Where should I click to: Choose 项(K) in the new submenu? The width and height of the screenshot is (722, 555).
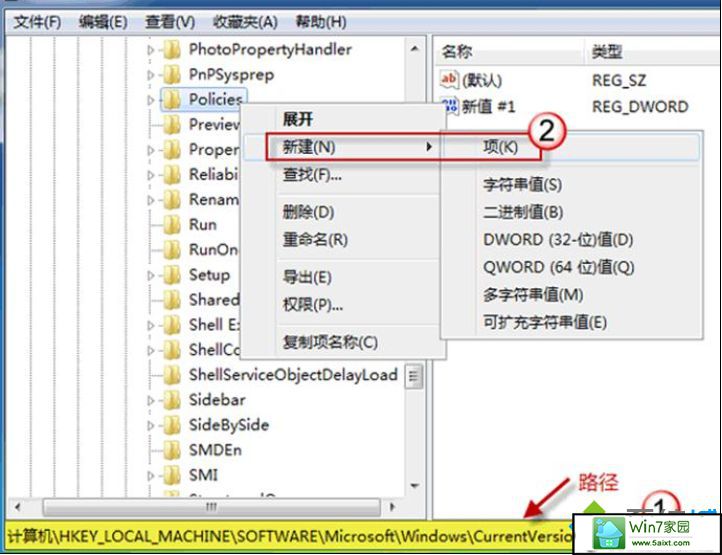coord(500,147)
